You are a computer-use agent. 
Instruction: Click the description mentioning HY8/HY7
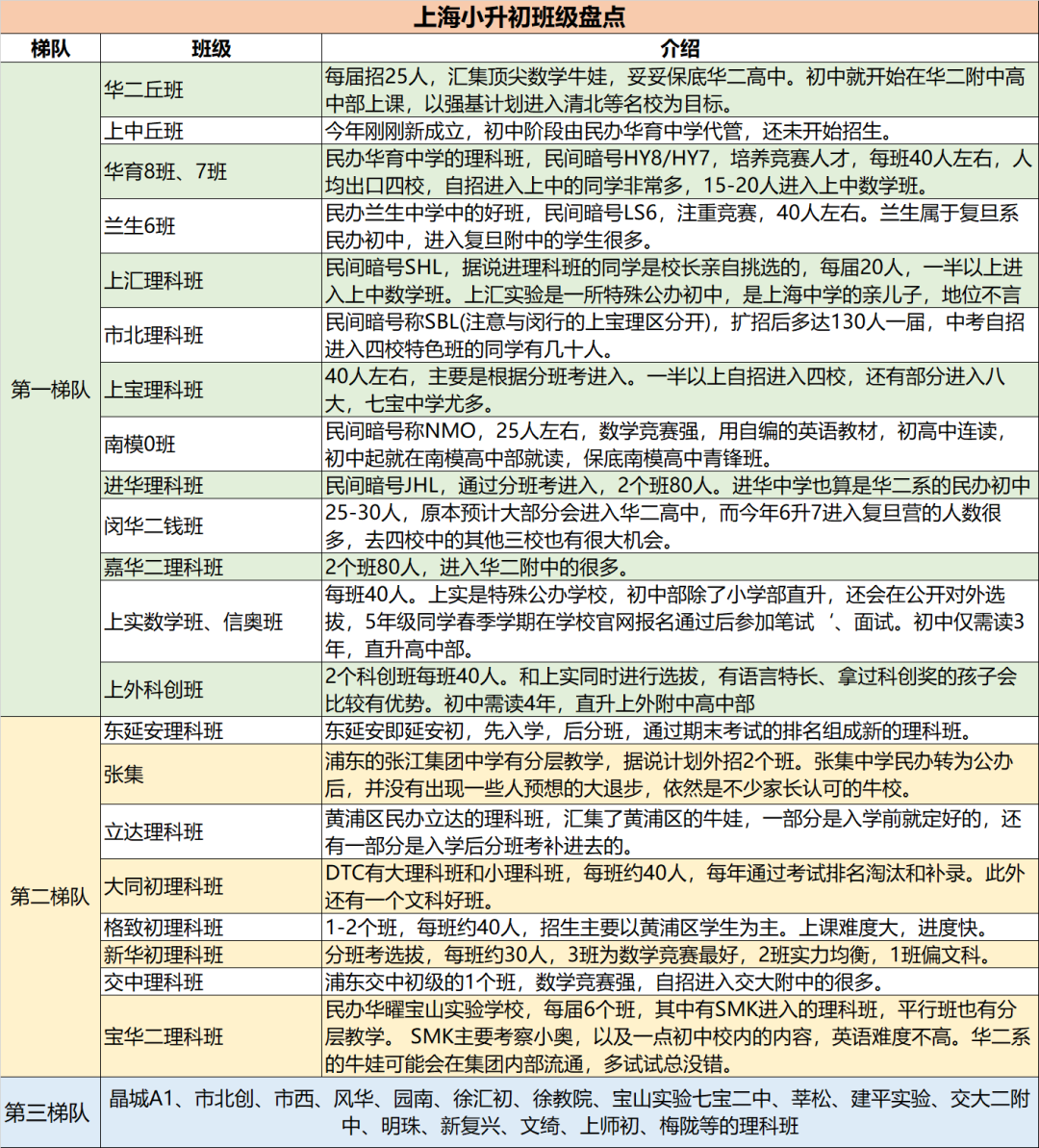[679, 171]
